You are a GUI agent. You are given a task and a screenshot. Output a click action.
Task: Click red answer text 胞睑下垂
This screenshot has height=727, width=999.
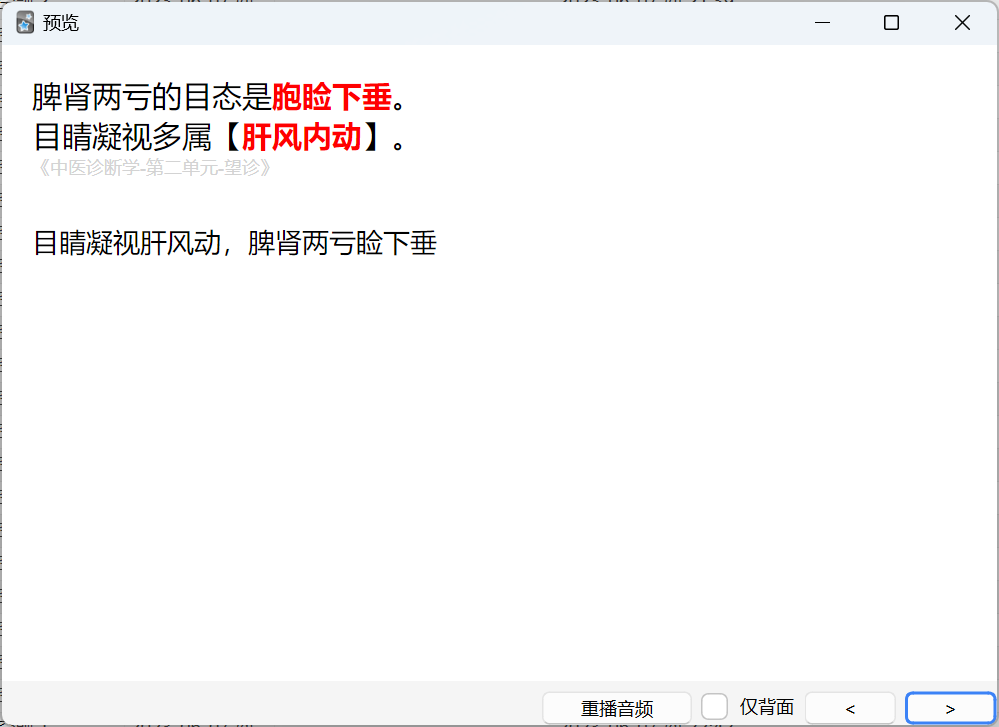coord(332,97)
